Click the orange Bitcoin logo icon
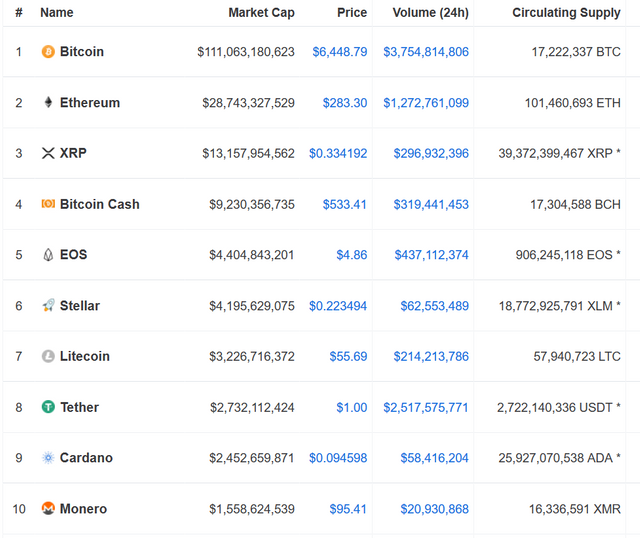 click(48, 52)
